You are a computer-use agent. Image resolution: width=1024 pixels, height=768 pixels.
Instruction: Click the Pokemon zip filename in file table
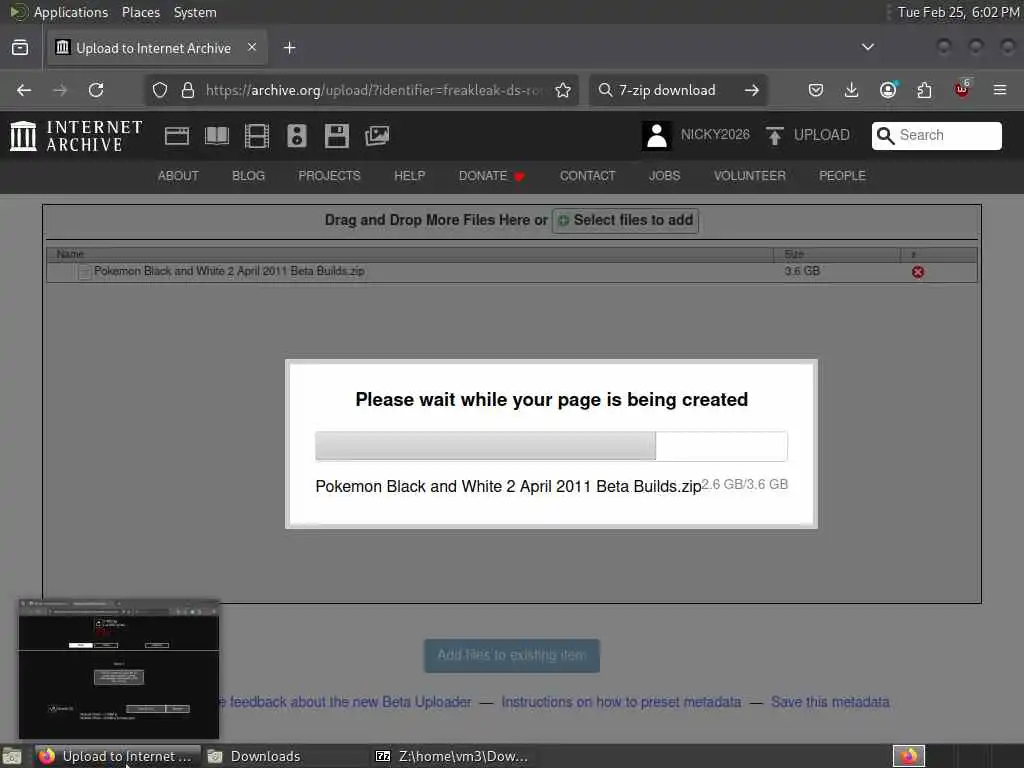229,271
